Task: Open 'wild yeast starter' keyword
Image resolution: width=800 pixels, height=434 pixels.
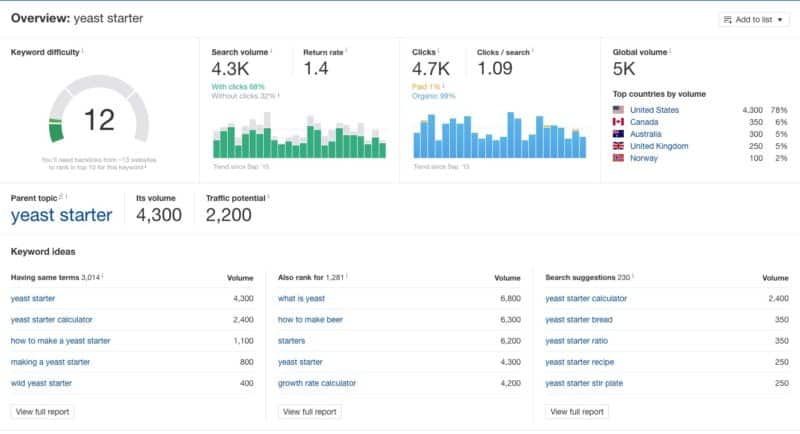Action: (x=41, y=383)
